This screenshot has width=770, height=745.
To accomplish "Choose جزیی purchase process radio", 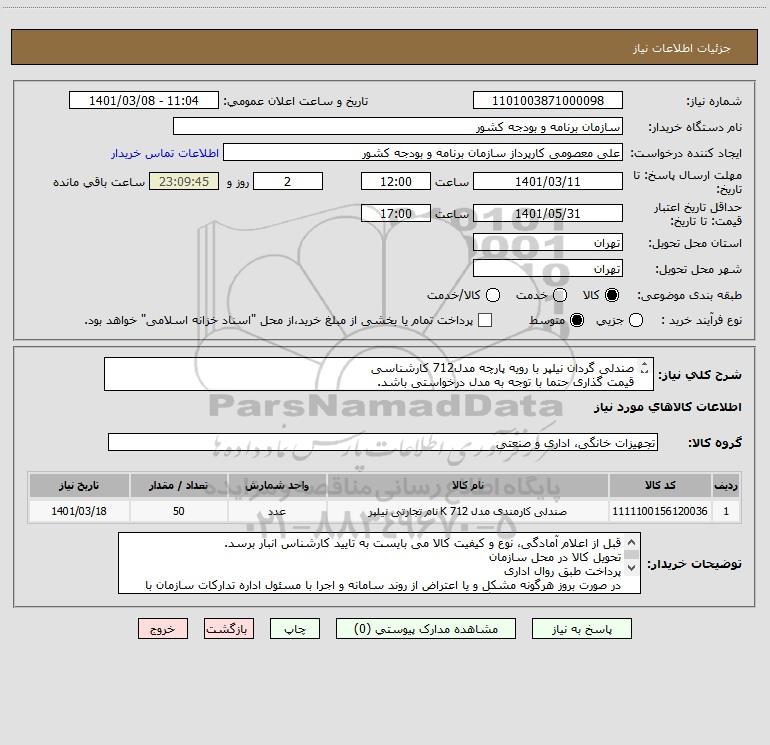I will pyautogui.click(x=636, y=320).
